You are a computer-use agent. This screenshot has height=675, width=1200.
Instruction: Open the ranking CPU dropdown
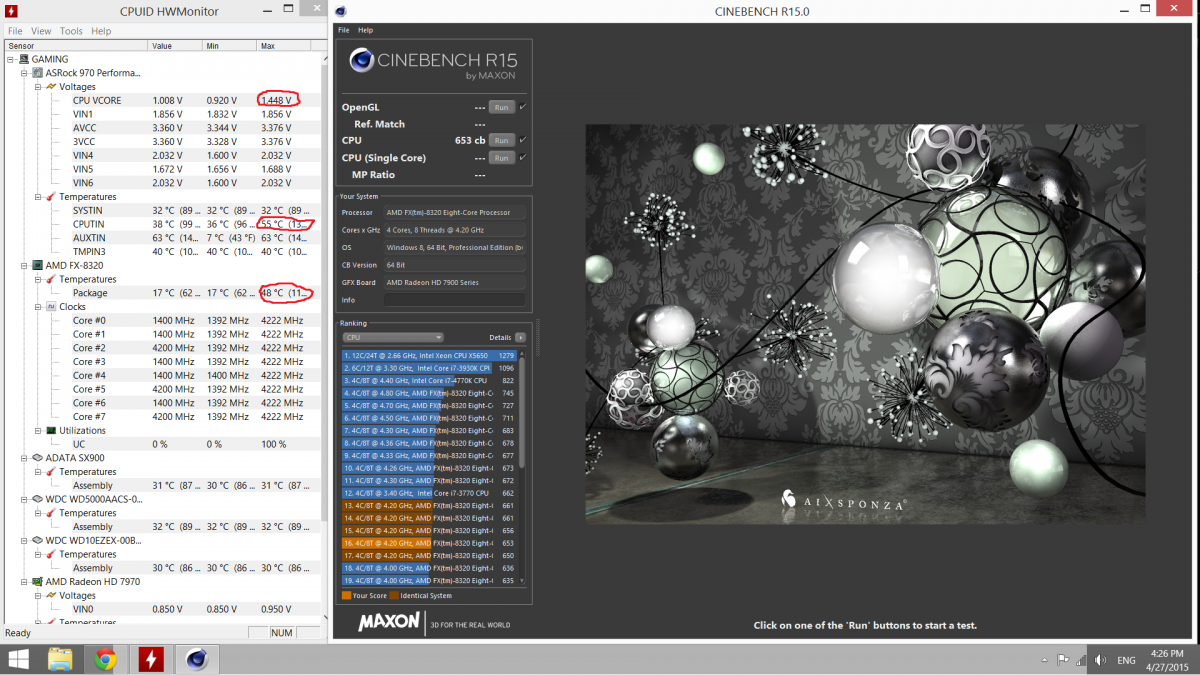coord(392,338)
